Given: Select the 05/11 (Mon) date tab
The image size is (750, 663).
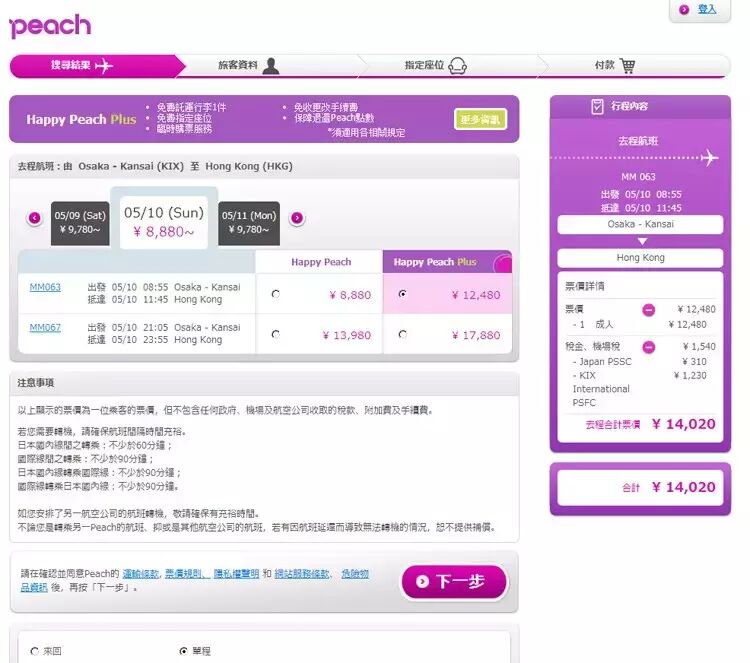Looking at the screenshot, I should 249,223.
